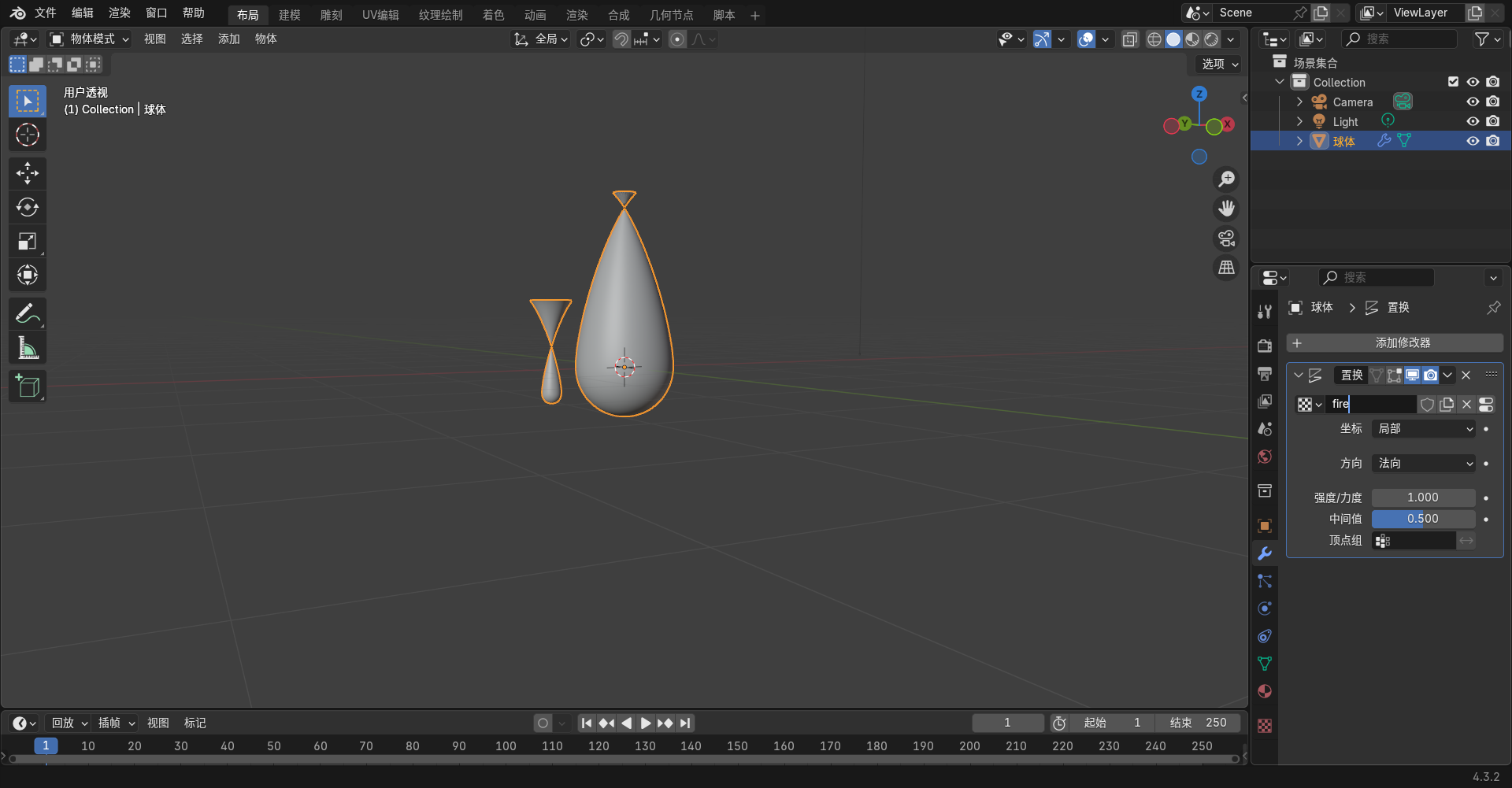Click the camera view icon in viewport
This screenshot has height=788, width=1512.
pos(1226,238)
